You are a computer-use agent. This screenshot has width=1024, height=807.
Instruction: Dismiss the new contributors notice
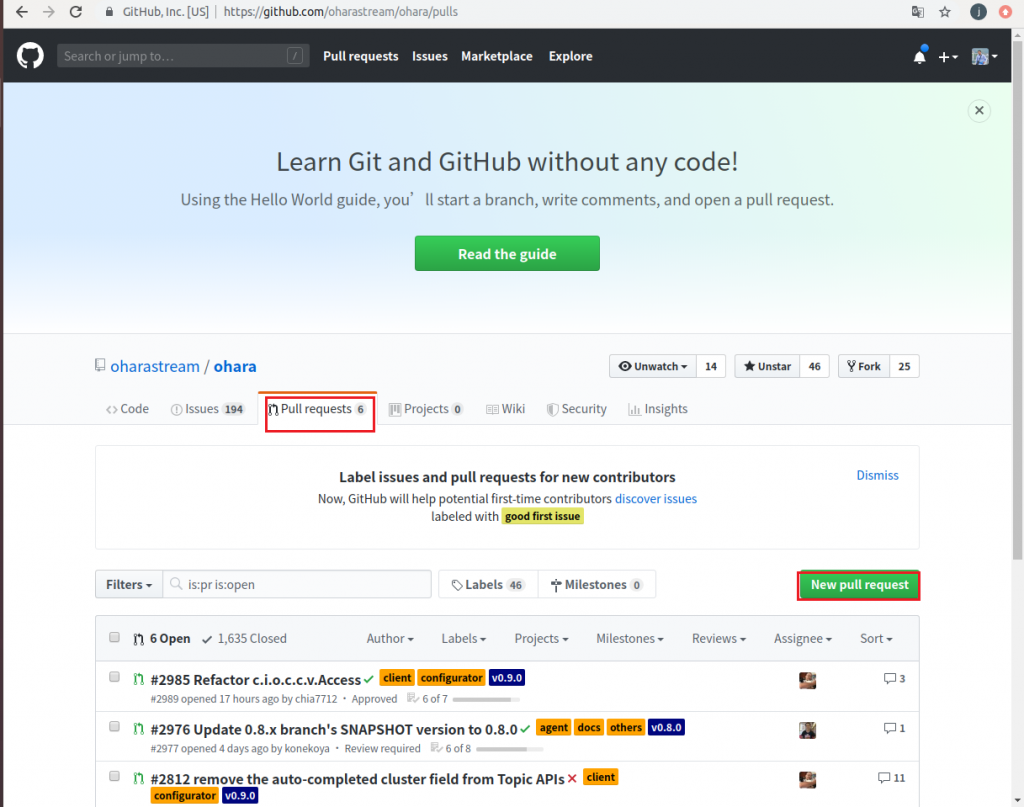(x=877, y=475)
